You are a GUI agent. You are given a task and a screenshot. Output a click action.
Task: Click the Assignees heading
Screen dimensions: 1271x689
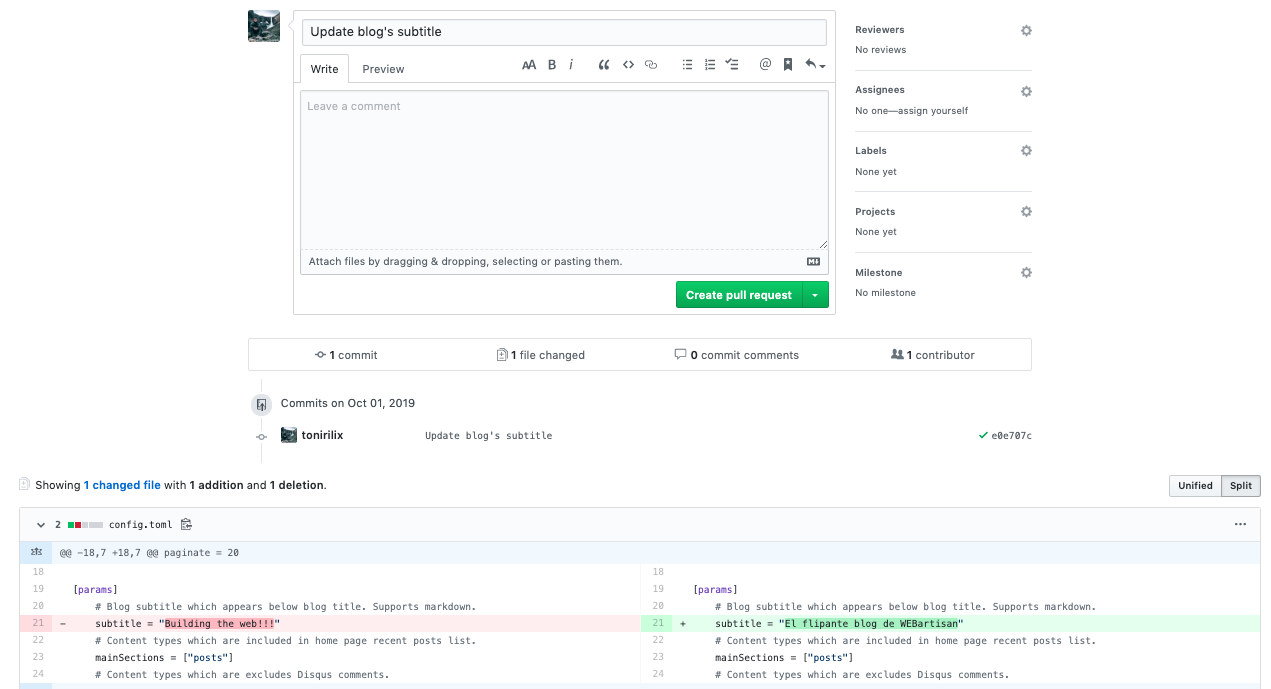880,90
